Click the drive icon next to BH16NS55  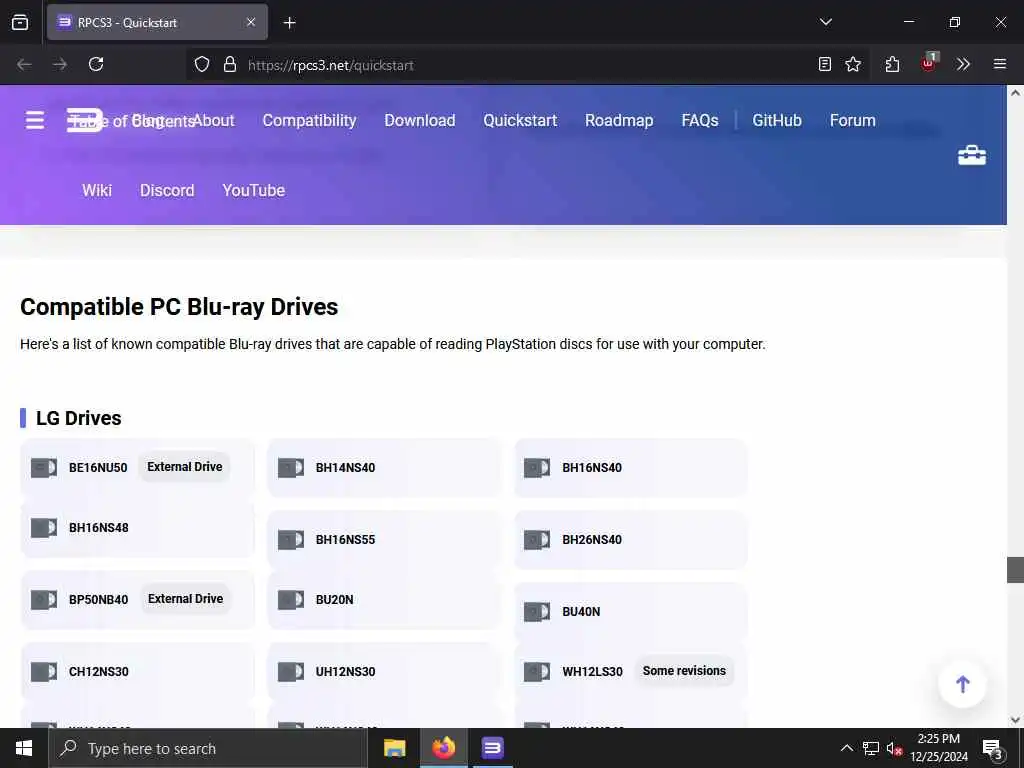click(291, 539)
